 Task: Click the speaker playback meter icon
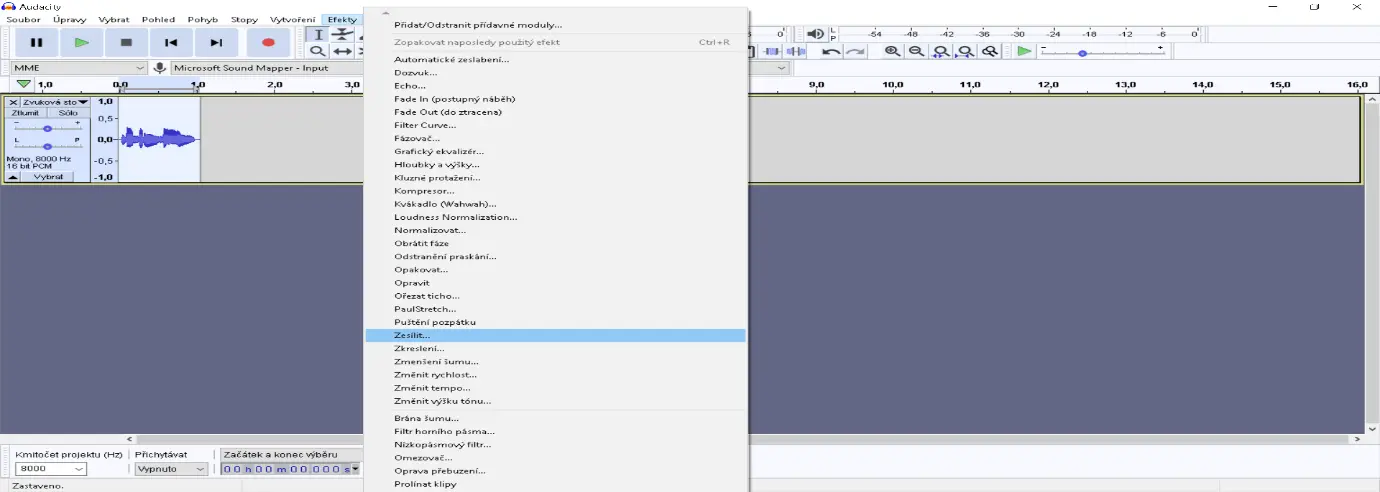pyautogui.click(x=815, y=34)
